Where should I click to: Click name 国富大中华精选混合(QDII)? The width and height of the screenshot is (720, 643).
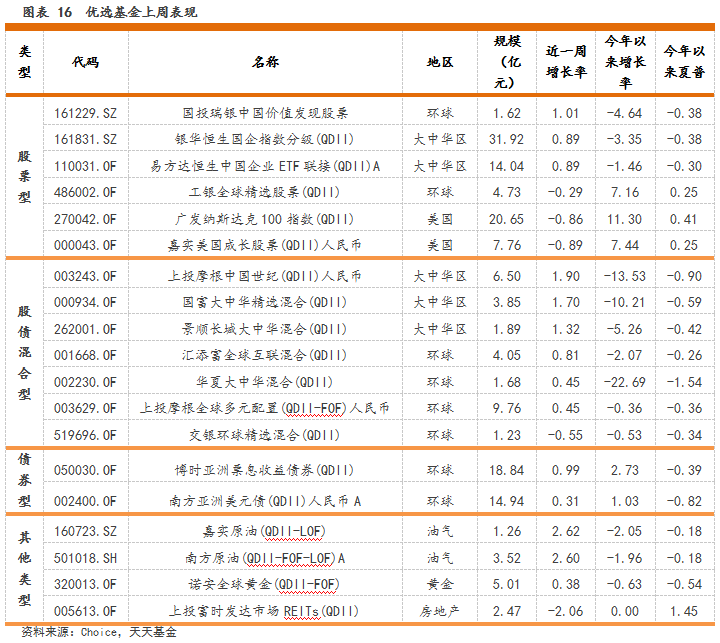point(264,302)
